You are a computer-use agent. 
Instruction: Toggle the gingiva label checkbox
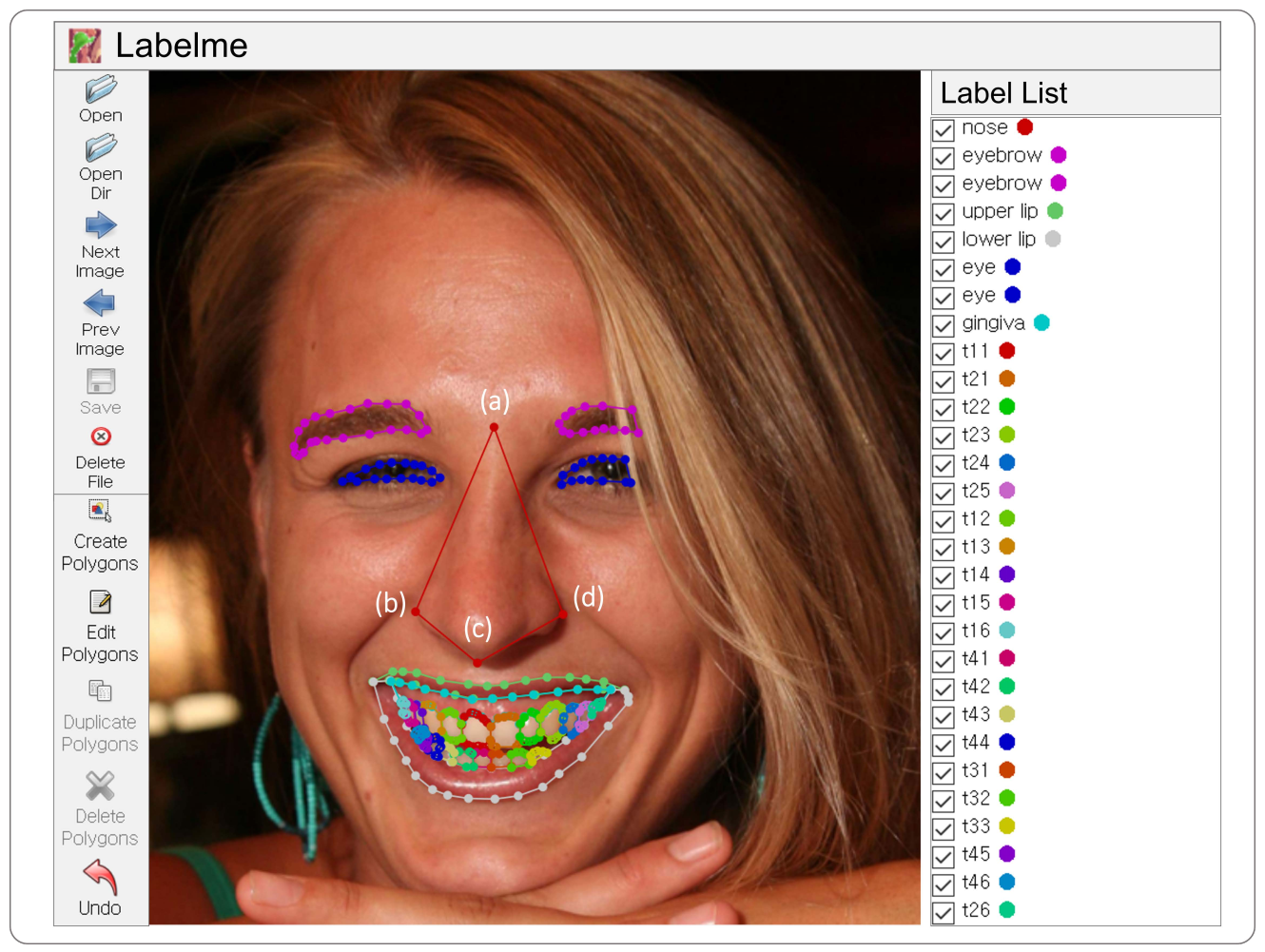click(944, 325)
